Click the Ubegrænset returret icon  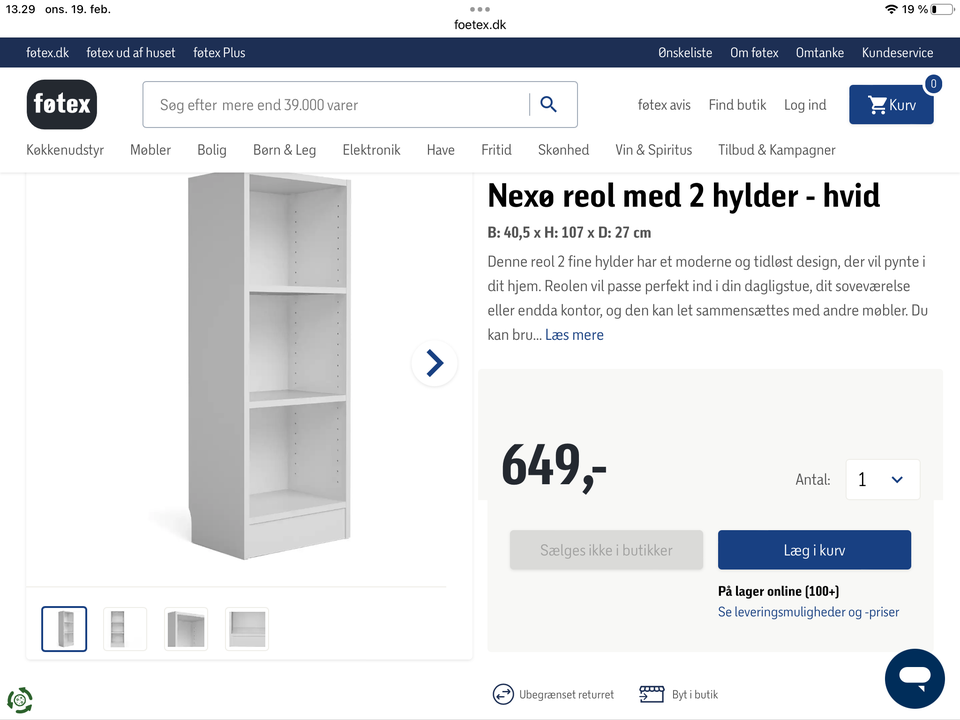(x=503, y=694)
